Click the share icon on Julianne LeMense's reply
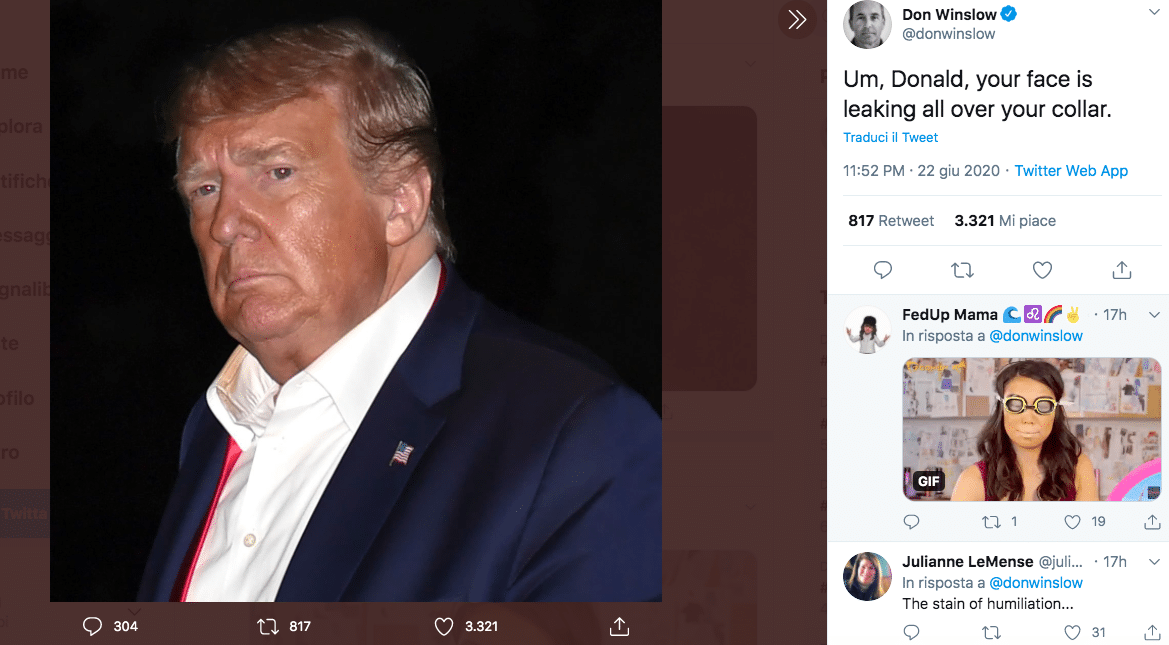 pos(1151,632)
